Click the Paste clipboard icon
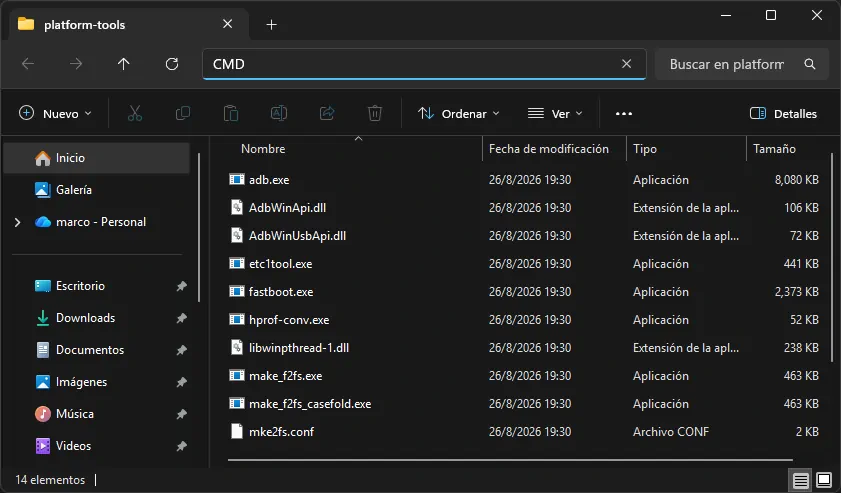This screenshot has width=841, height=493. (231, 113)
